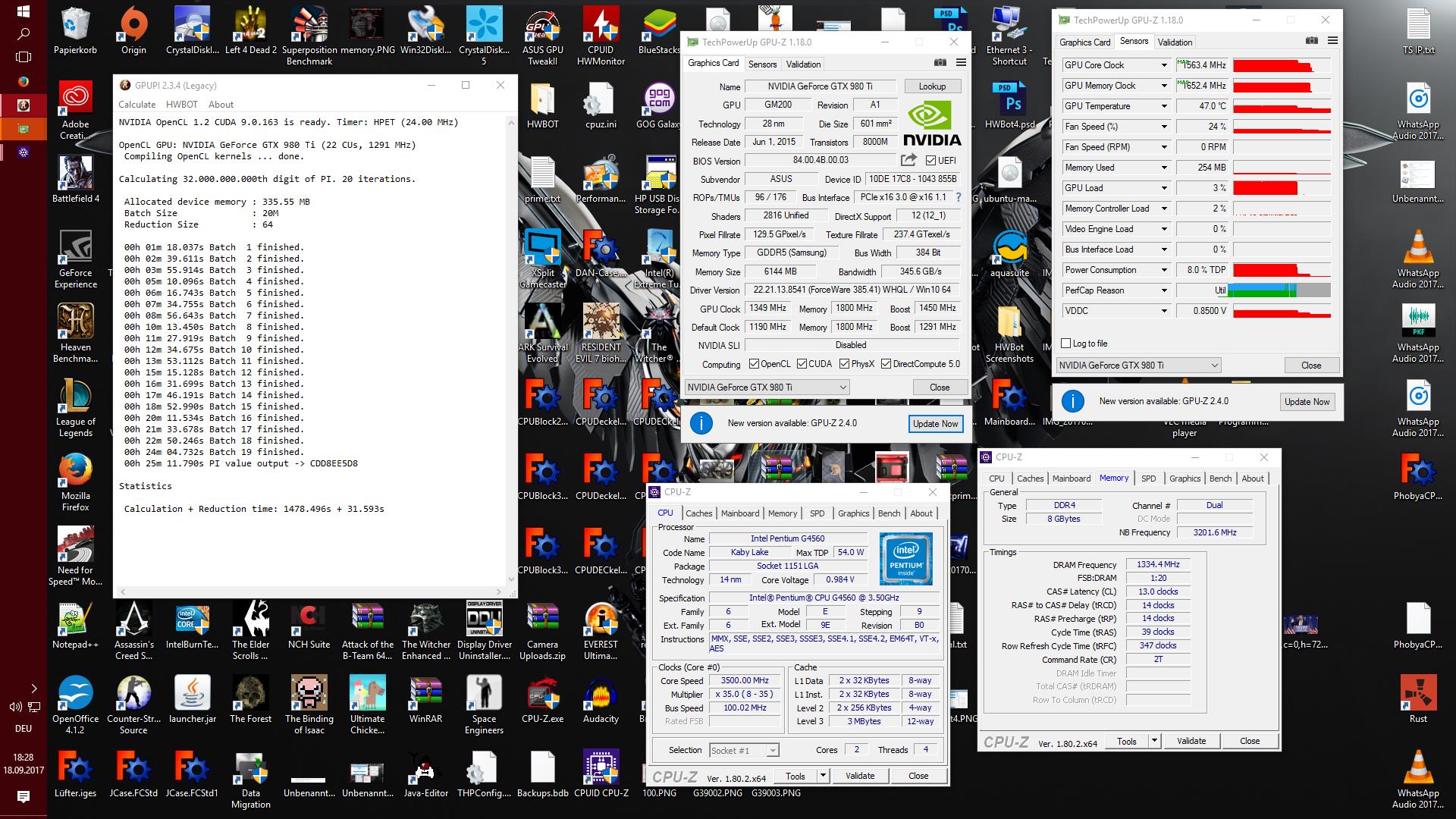Toggle the UEFI checkbox in GPU-Z
The width and height of the screenshot is (1456, 819).
[x=930, y=160]
